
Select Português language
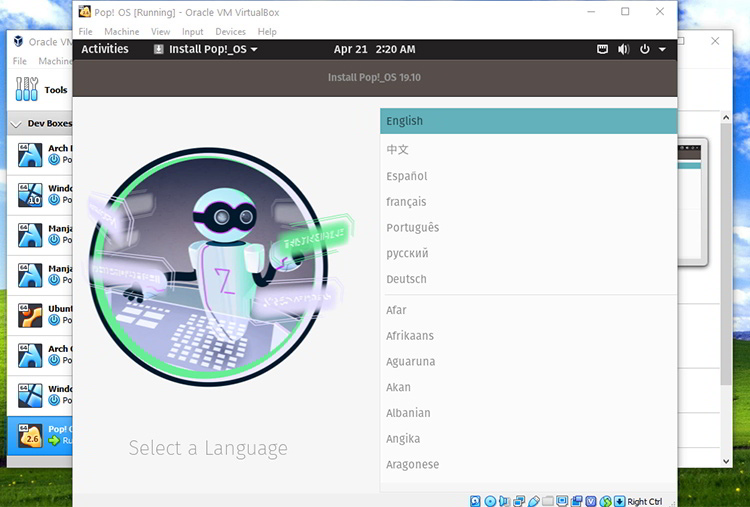coord(529,228)
